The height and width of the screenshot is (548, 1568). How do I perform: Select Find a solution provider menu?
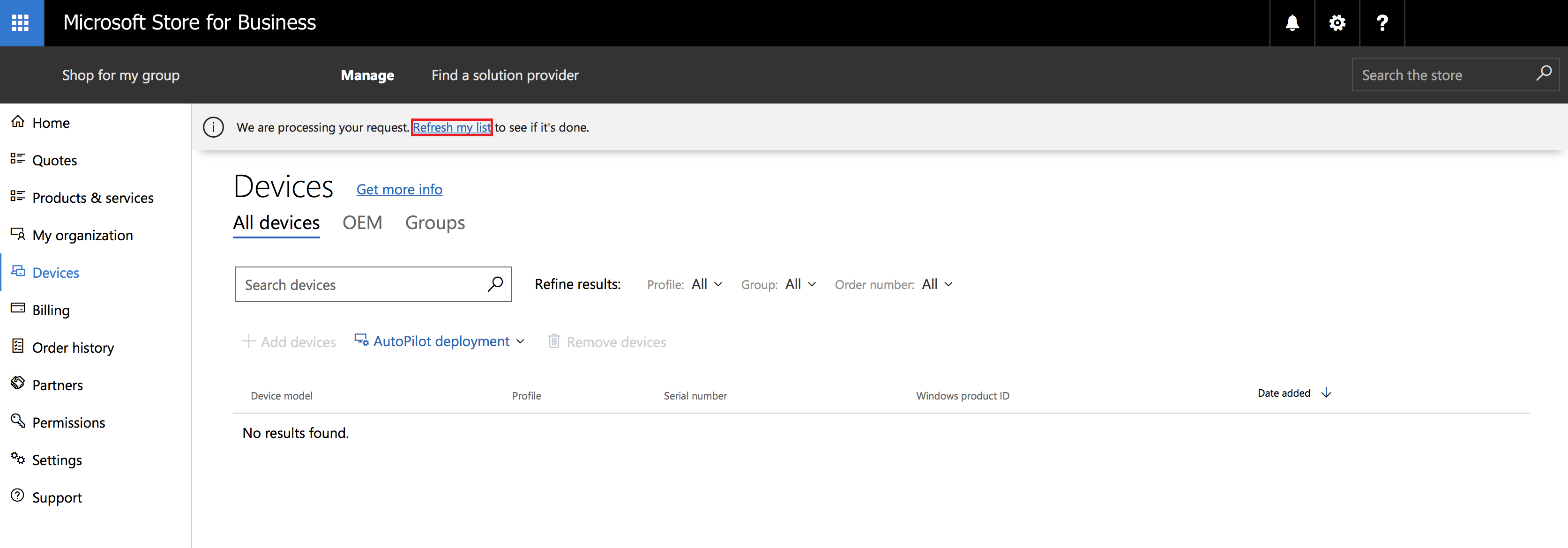pos(505,75)
